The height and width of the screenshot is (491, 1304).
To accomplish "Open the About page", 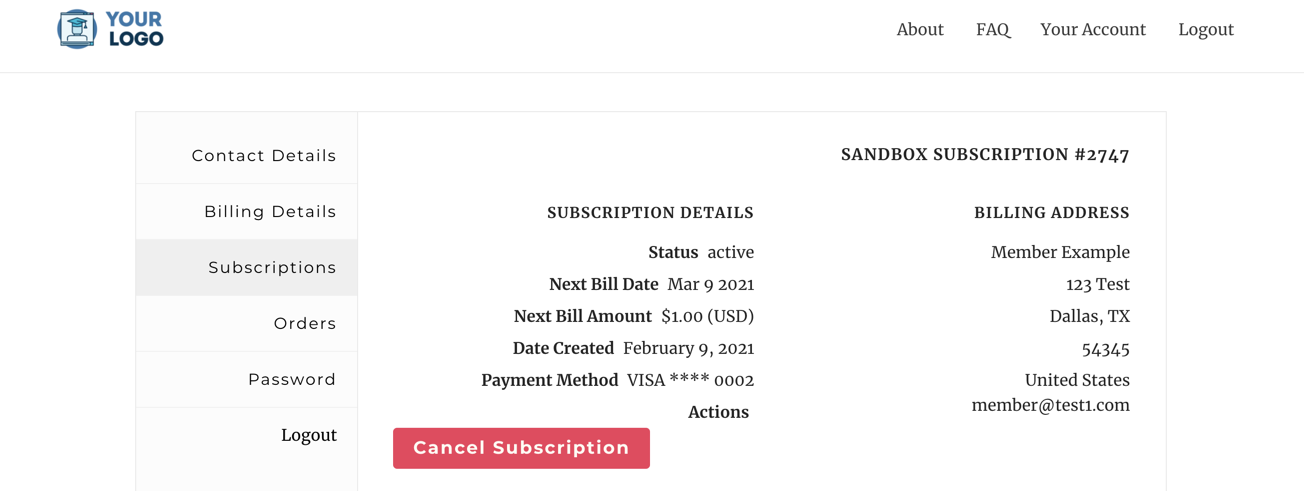I will click(920, 29).
